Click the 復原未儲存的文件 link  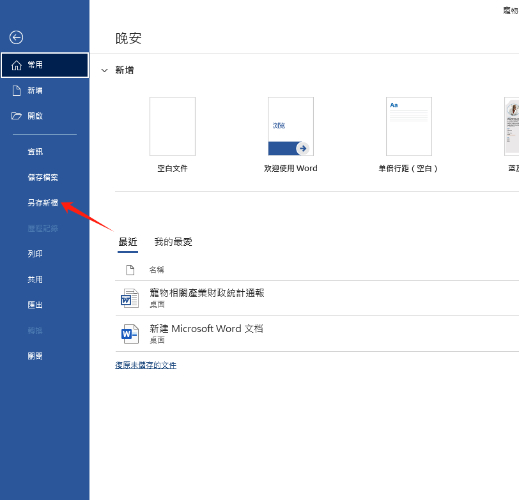[146, 365]
